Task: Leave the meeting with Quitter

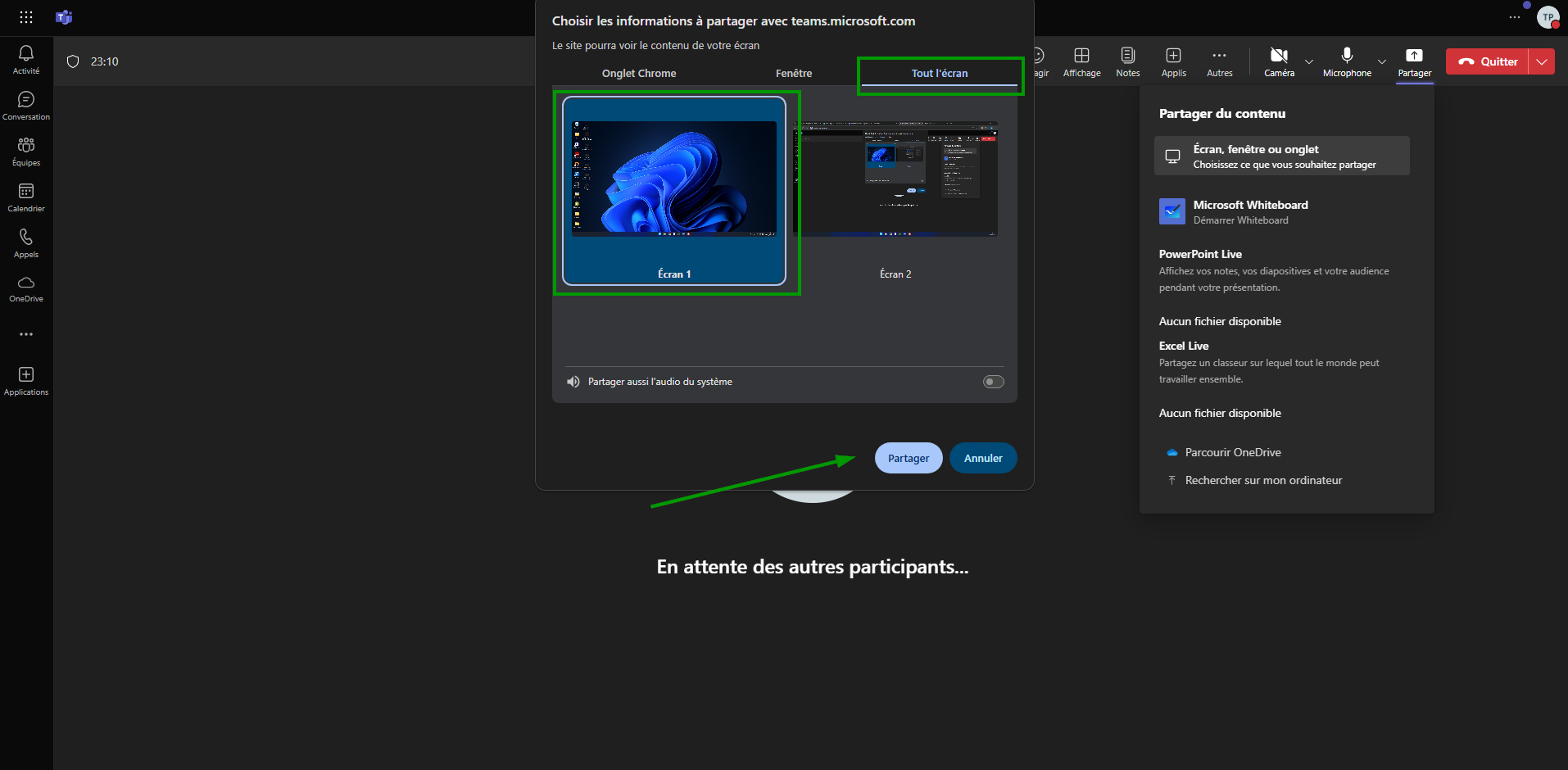Action: (1488, 61)
